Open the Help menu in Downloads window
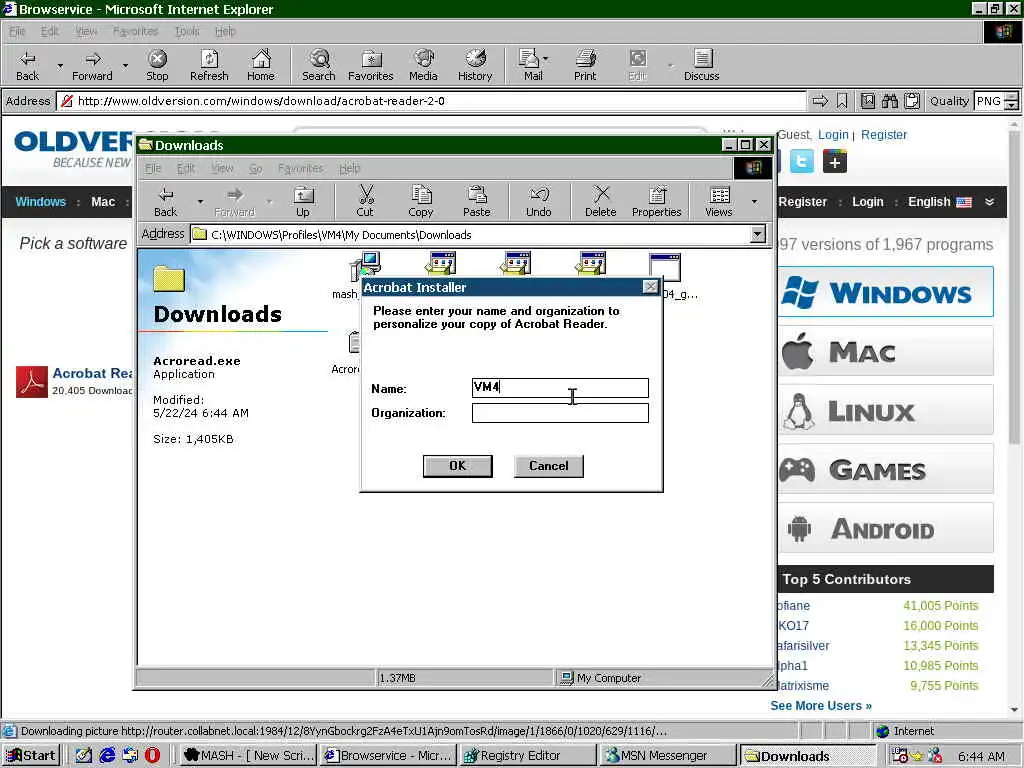 (349, 168)
